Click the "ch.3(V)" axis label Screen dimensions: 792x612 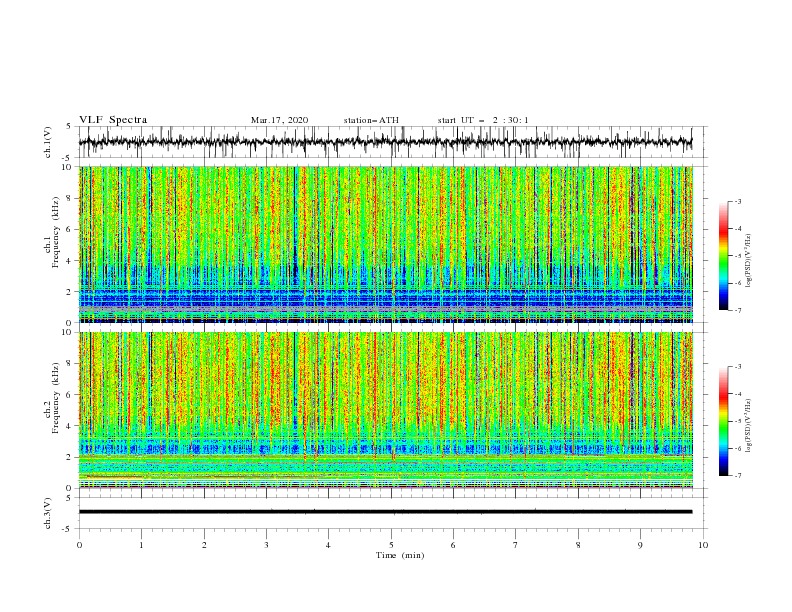coord(48,513)
